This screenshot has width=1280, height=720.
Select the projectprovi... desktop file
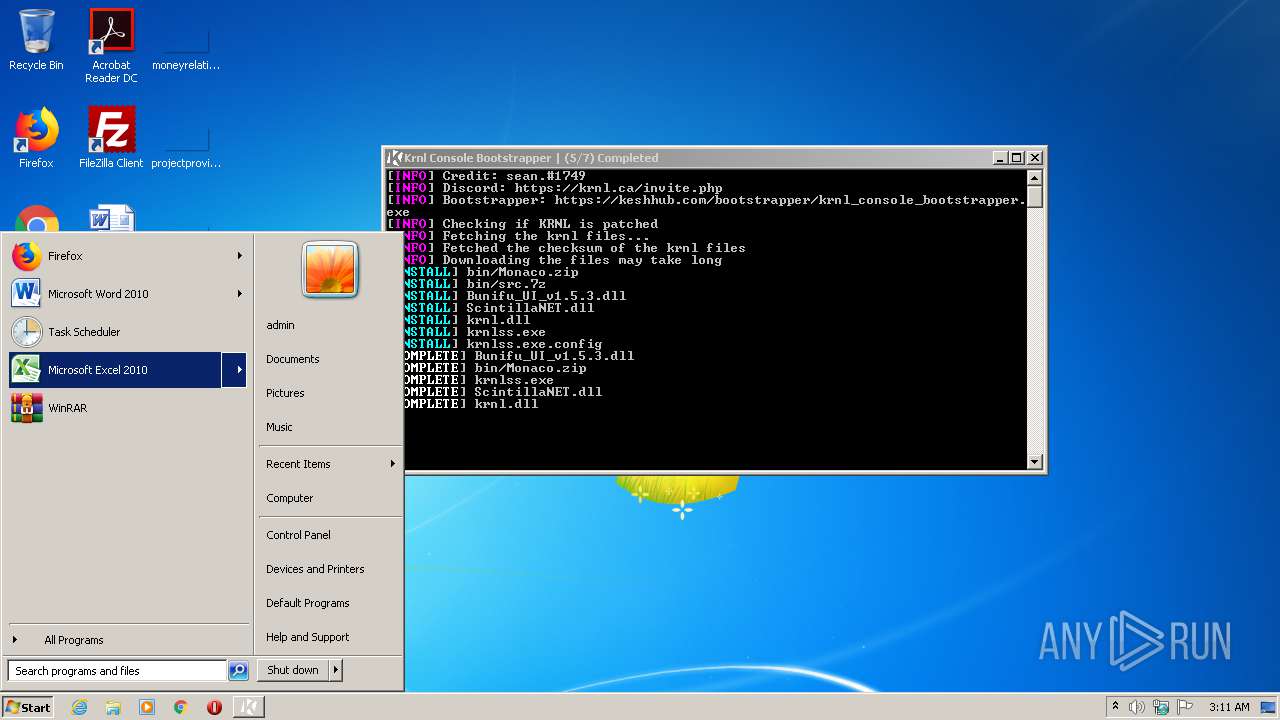pyautogui.click(x=186, y=144)
